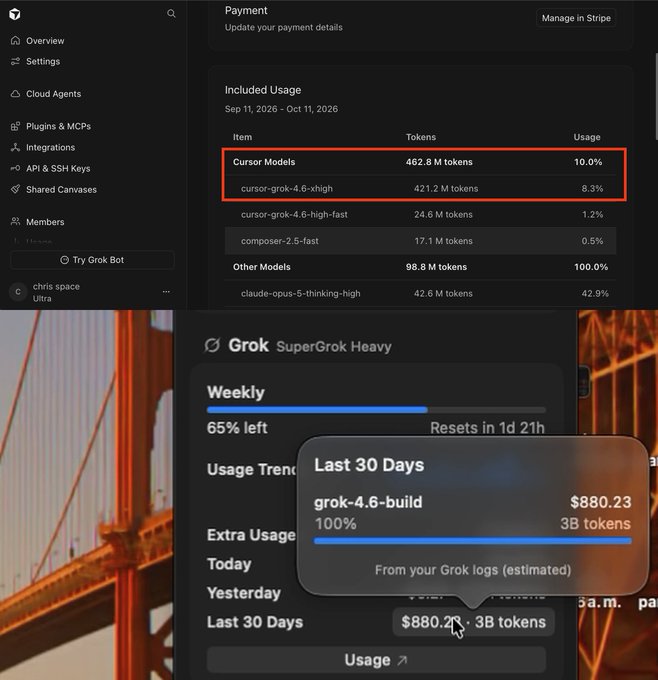Viewport: 658px width, 680px height.
Task: Click the 42.9% usage value
Action: pos(595,294)
